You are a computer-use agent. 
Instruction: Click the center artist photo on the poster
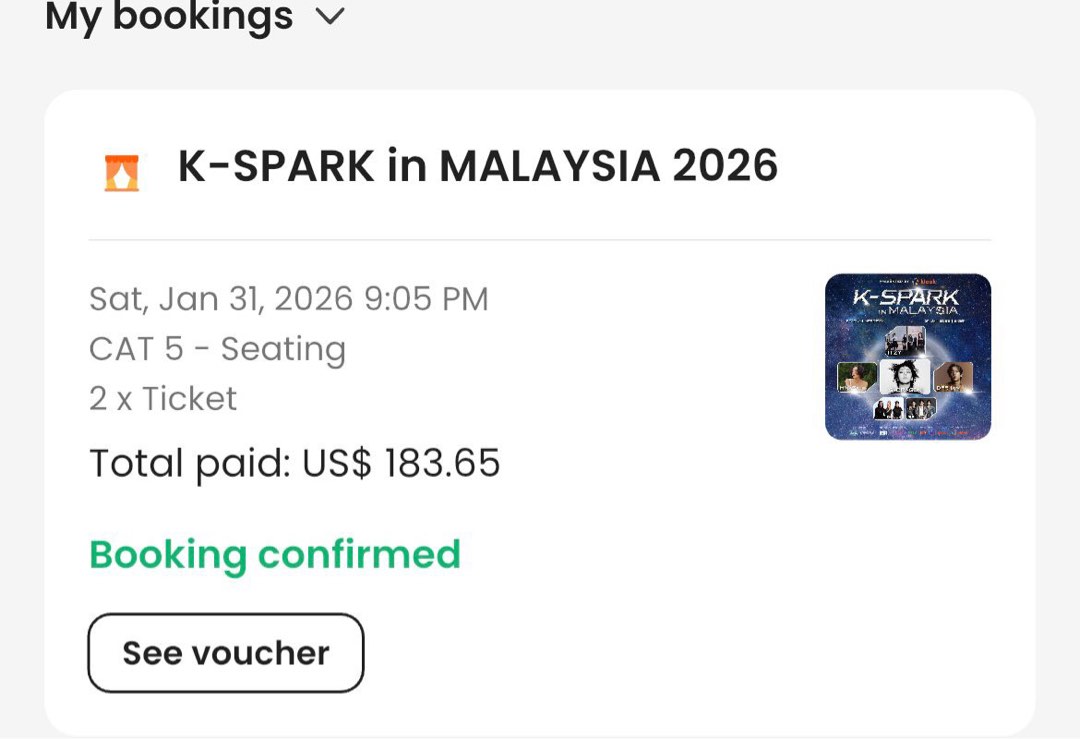(x=905, y=374)
